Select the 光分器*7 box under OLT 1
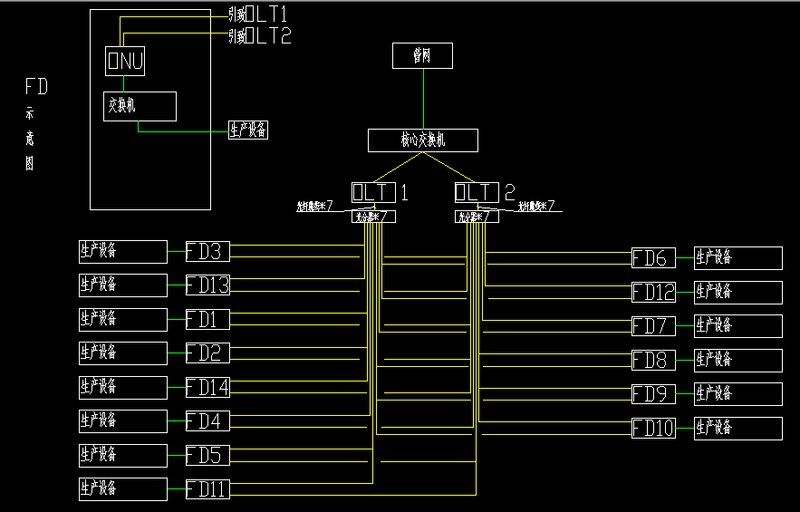The width and height of the screenshot is (800, 512). 375,216
